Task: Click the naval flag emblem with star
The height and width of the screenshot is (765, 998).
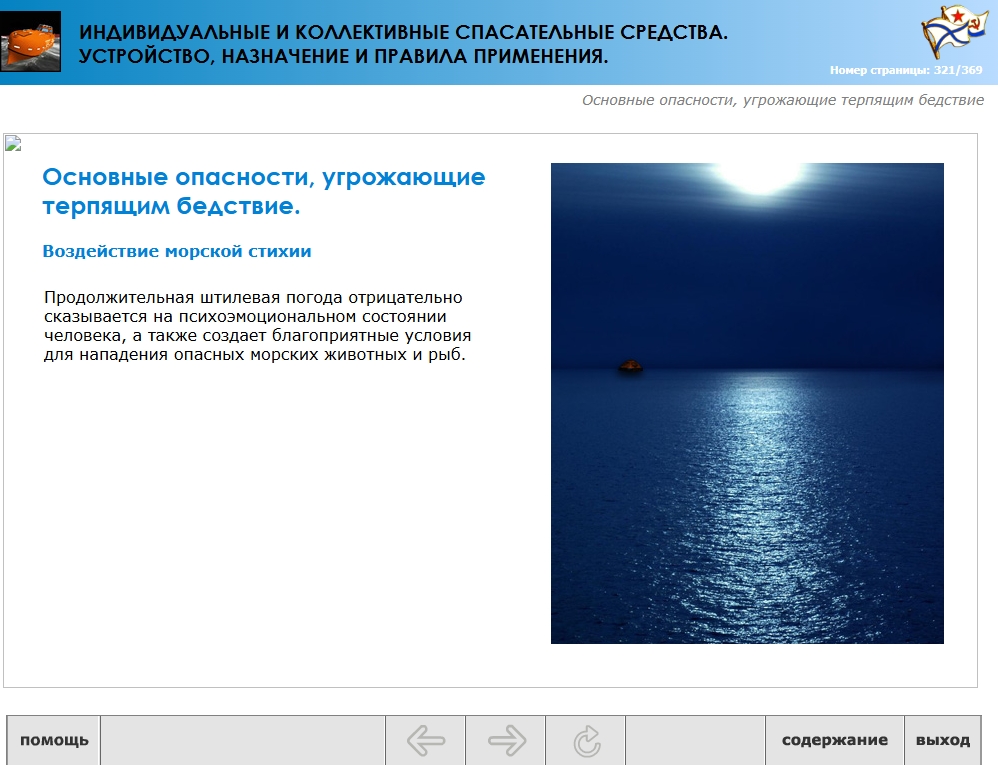Action: (946, 34)
